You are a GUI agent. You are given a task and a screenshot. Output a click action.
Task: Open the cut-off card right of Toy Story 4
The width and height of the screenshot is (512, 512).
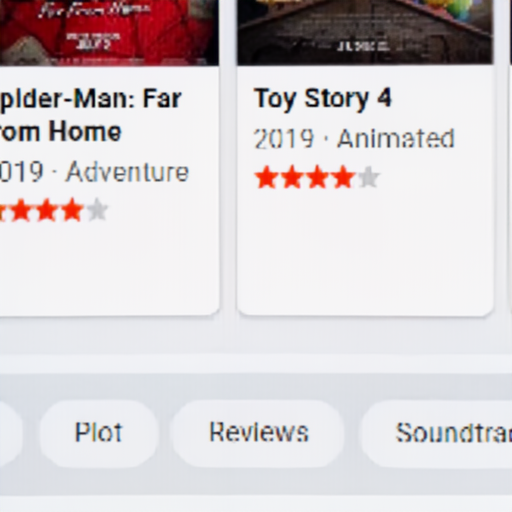[510, 157]
